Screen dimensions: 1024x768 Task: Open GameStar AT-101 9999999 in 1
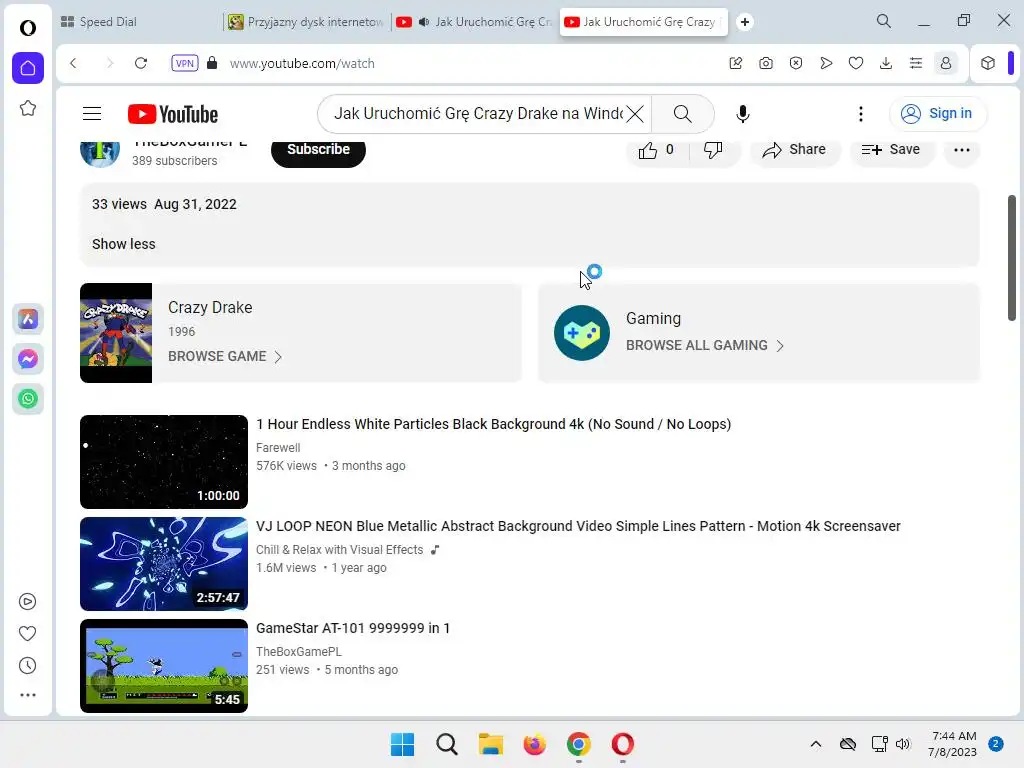(x=353, y=628)
